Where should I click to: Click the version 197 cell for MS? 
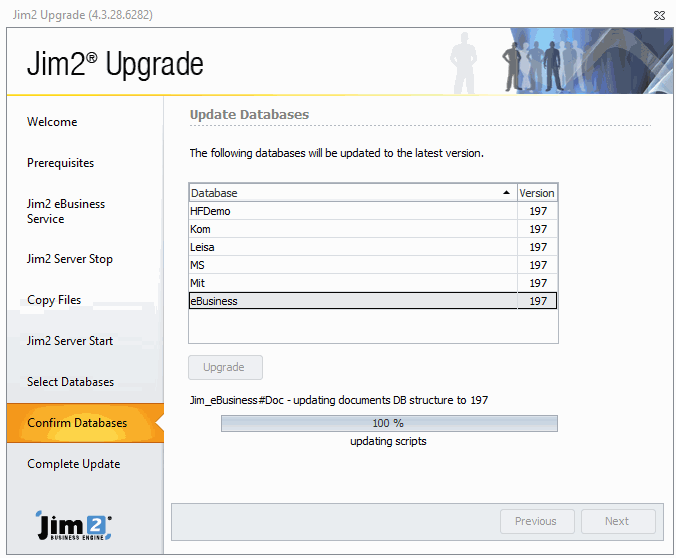coord(538,265)
